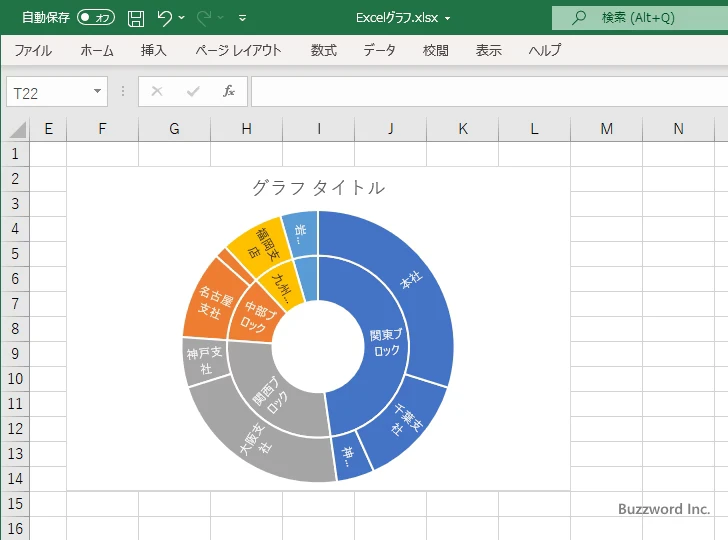Open the Undo history dropdown arrow
This screenshot has width=728, height=540.
click(183, 18)
